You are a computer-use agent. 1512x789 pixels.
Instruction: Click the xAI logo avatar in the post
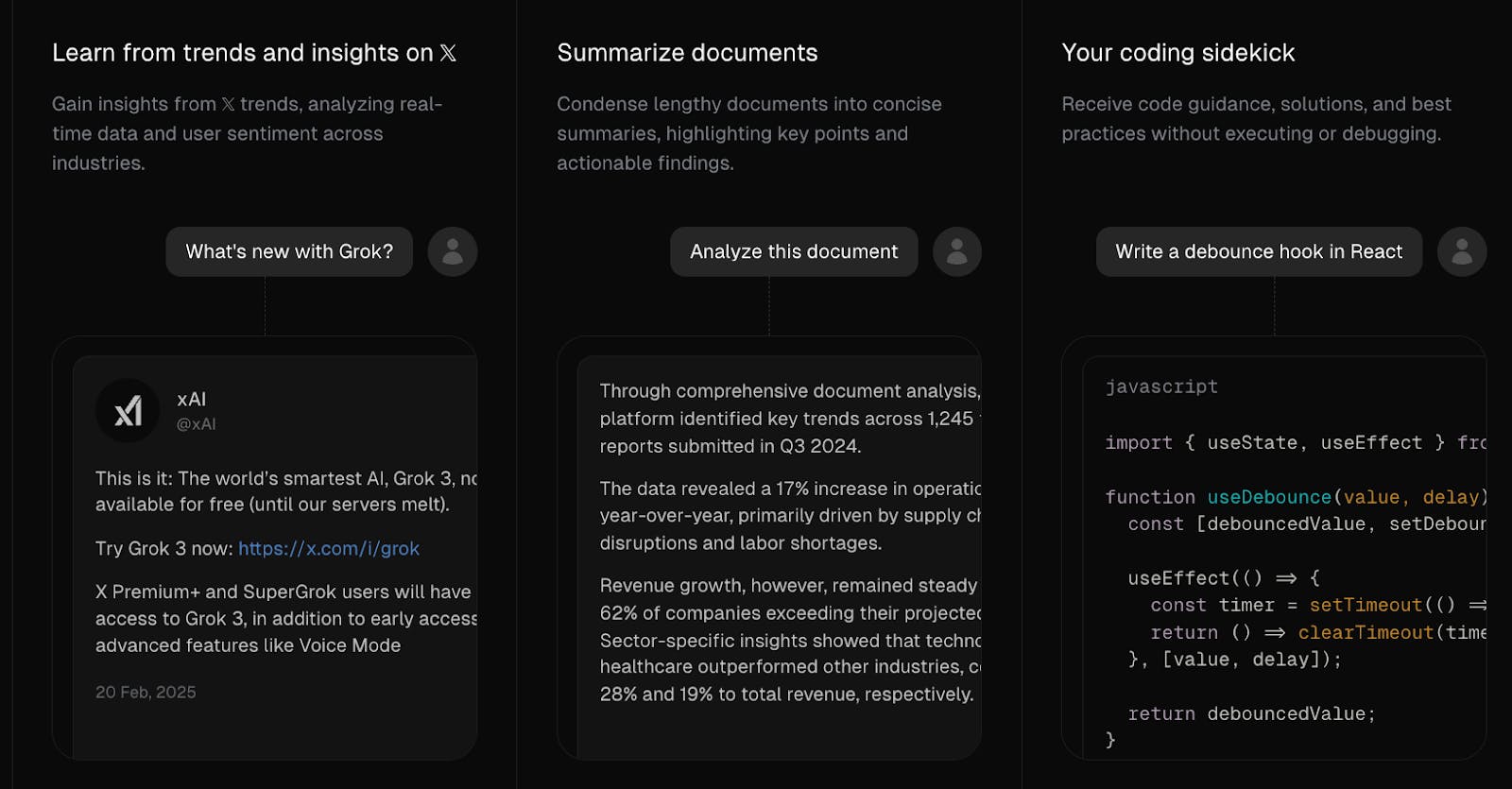(128, 411)
